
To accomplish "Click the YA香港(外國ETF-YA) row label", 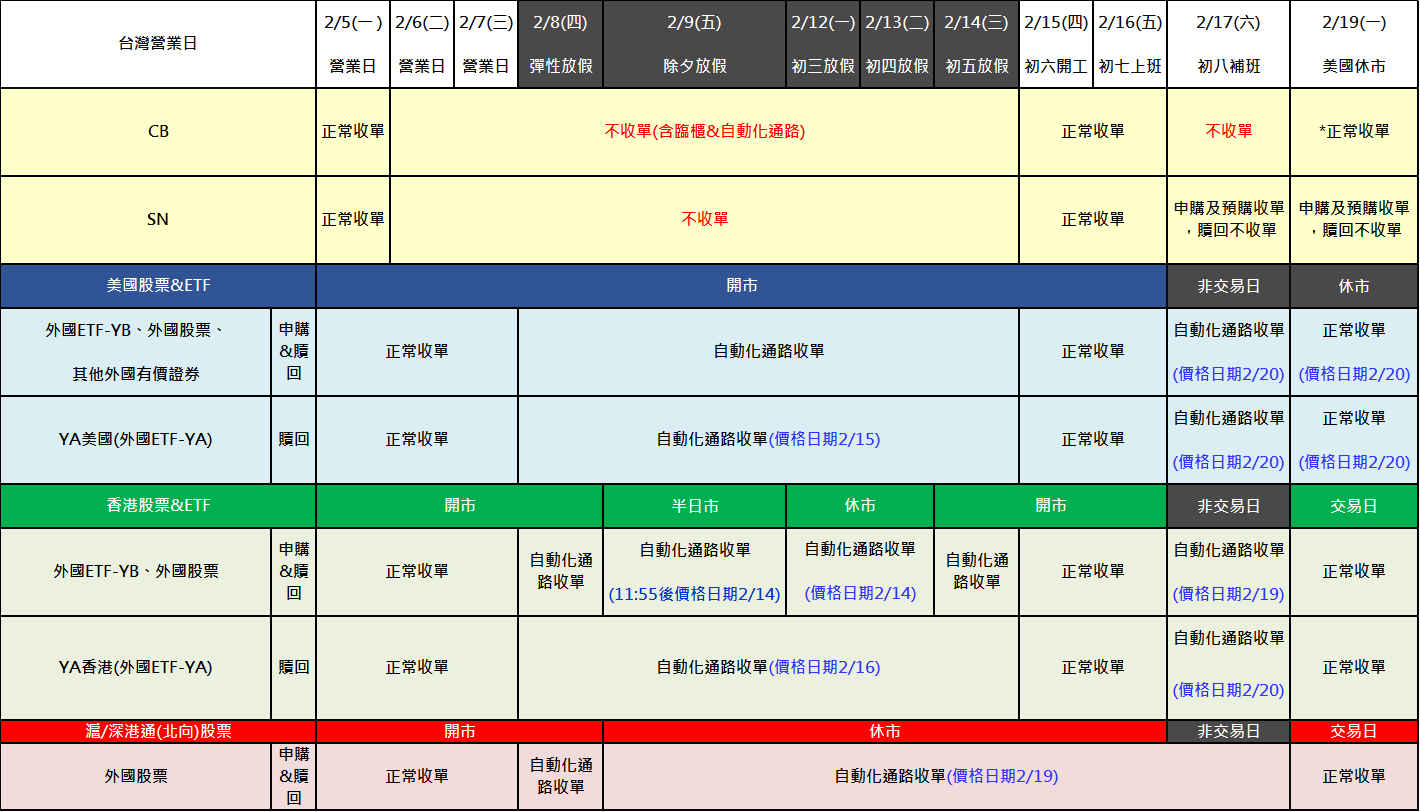I will (x=135, y=668).
